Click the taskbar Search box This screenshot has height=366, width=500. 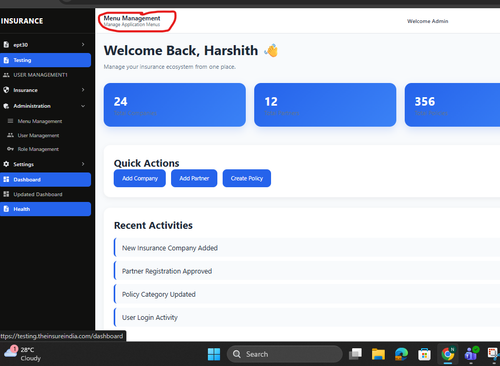[284, 354]
